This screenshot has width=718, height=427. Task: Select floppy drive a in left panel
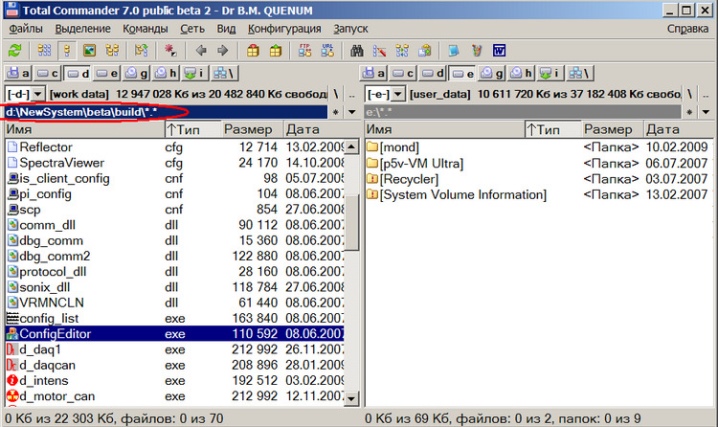coord(18,73)
